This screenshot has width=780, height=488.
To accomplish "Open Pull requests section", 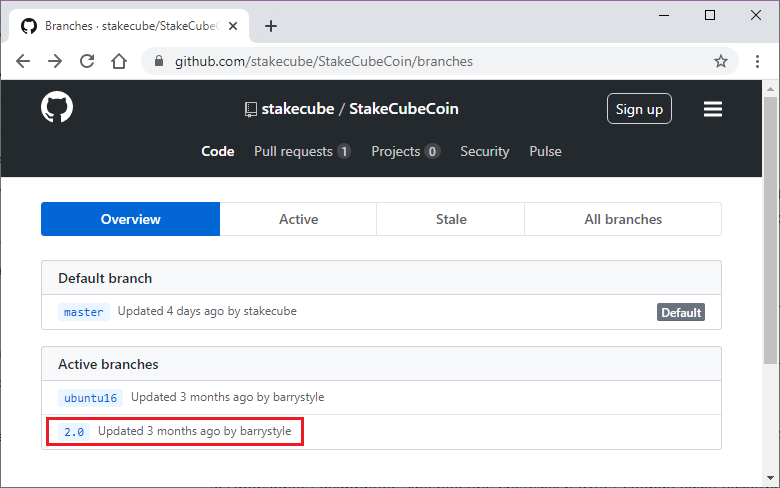I will [x=302, y=151].
